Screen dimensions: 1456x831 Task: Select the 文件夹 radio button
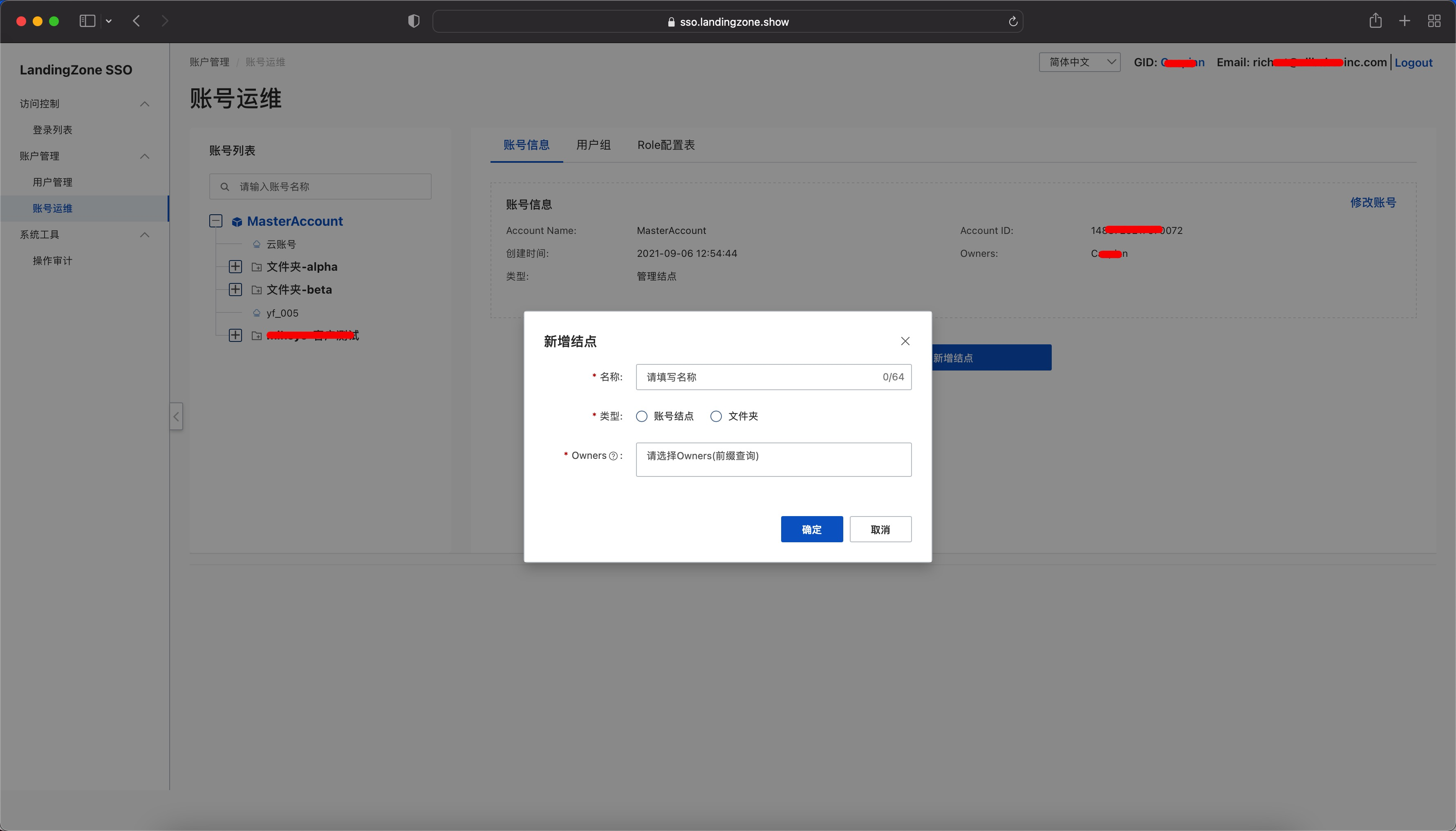(x=716, y=416)
